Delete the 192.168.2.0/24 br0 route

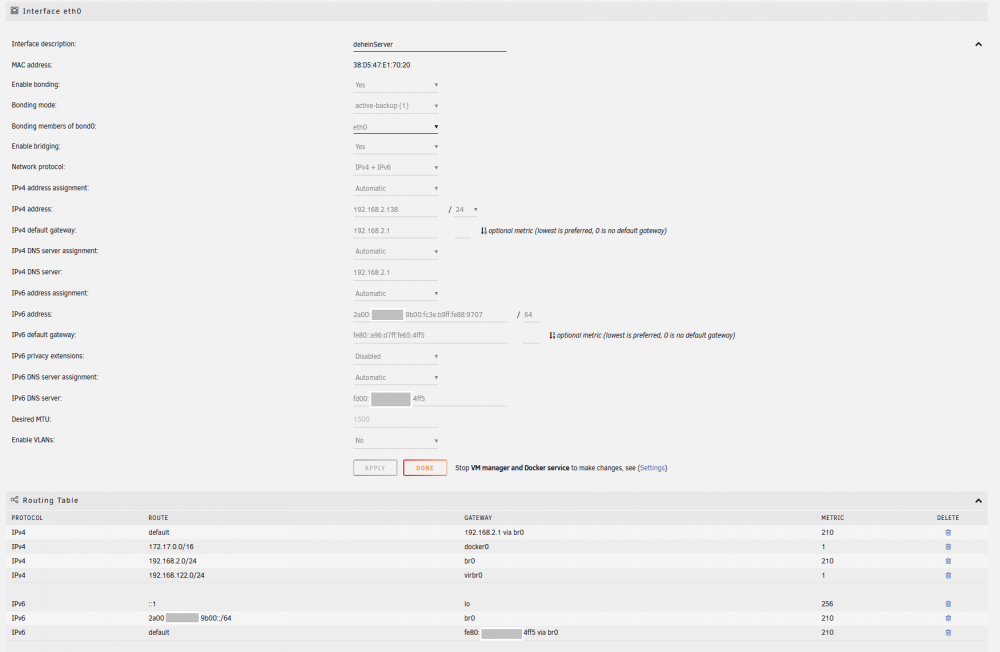point(948,561)
